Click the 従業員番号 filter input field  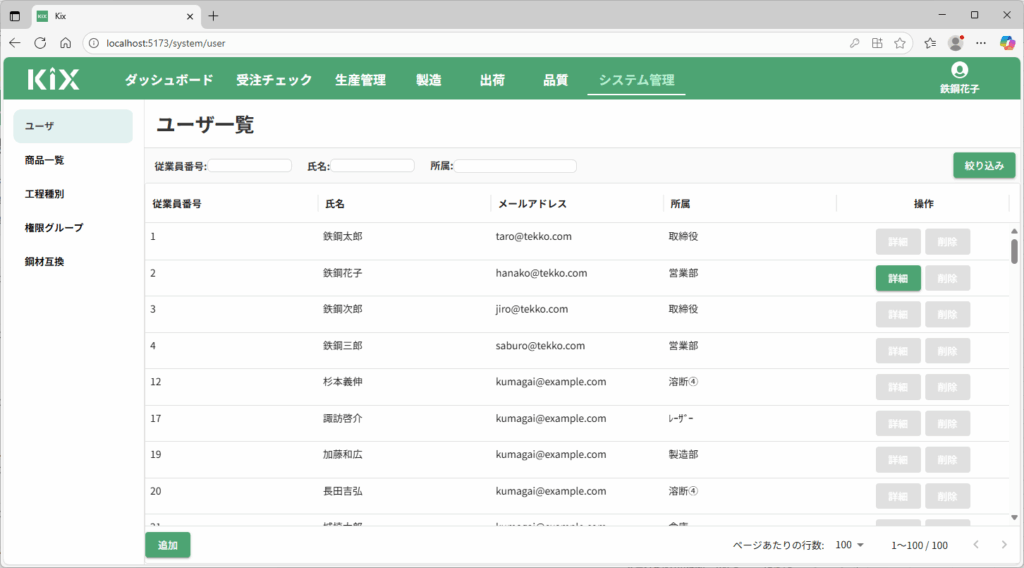point(250,166)
